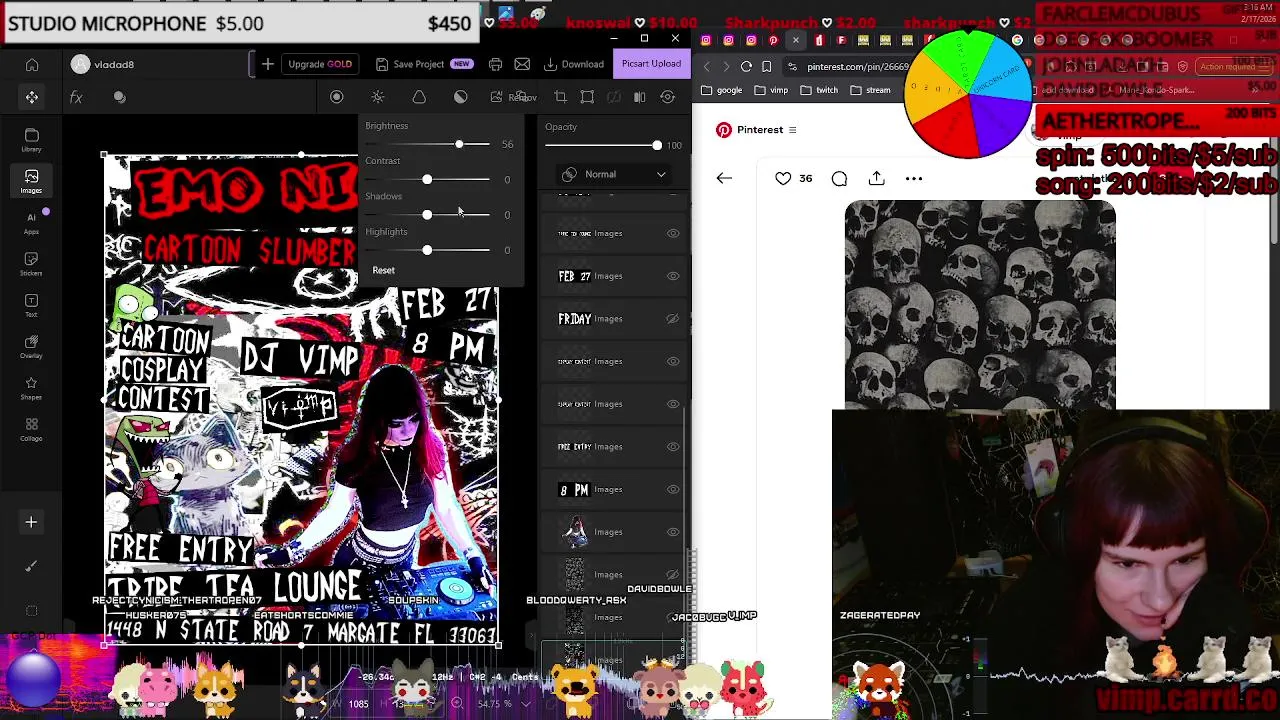Screen dimensions: 1280x720
Task: Click the plus icon in the left sidebar
Action: (31, 522)
